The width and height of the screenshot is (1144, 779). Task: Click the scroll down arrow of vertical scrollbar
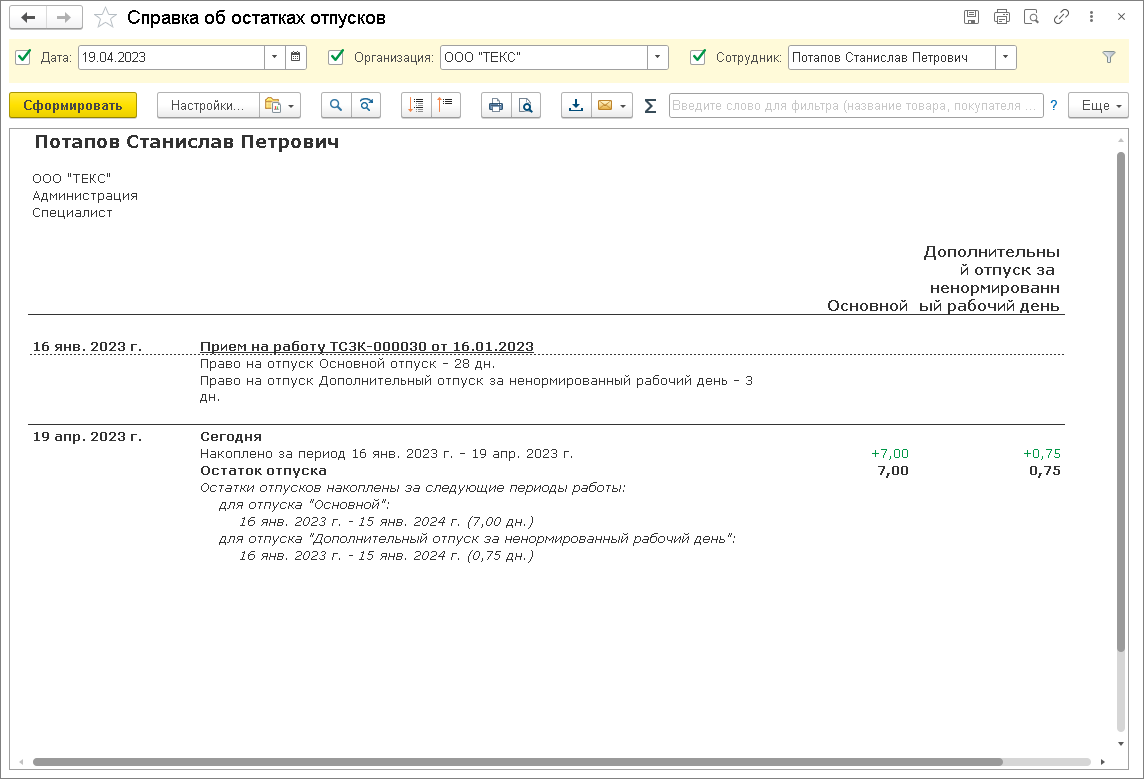point(1121,744)
